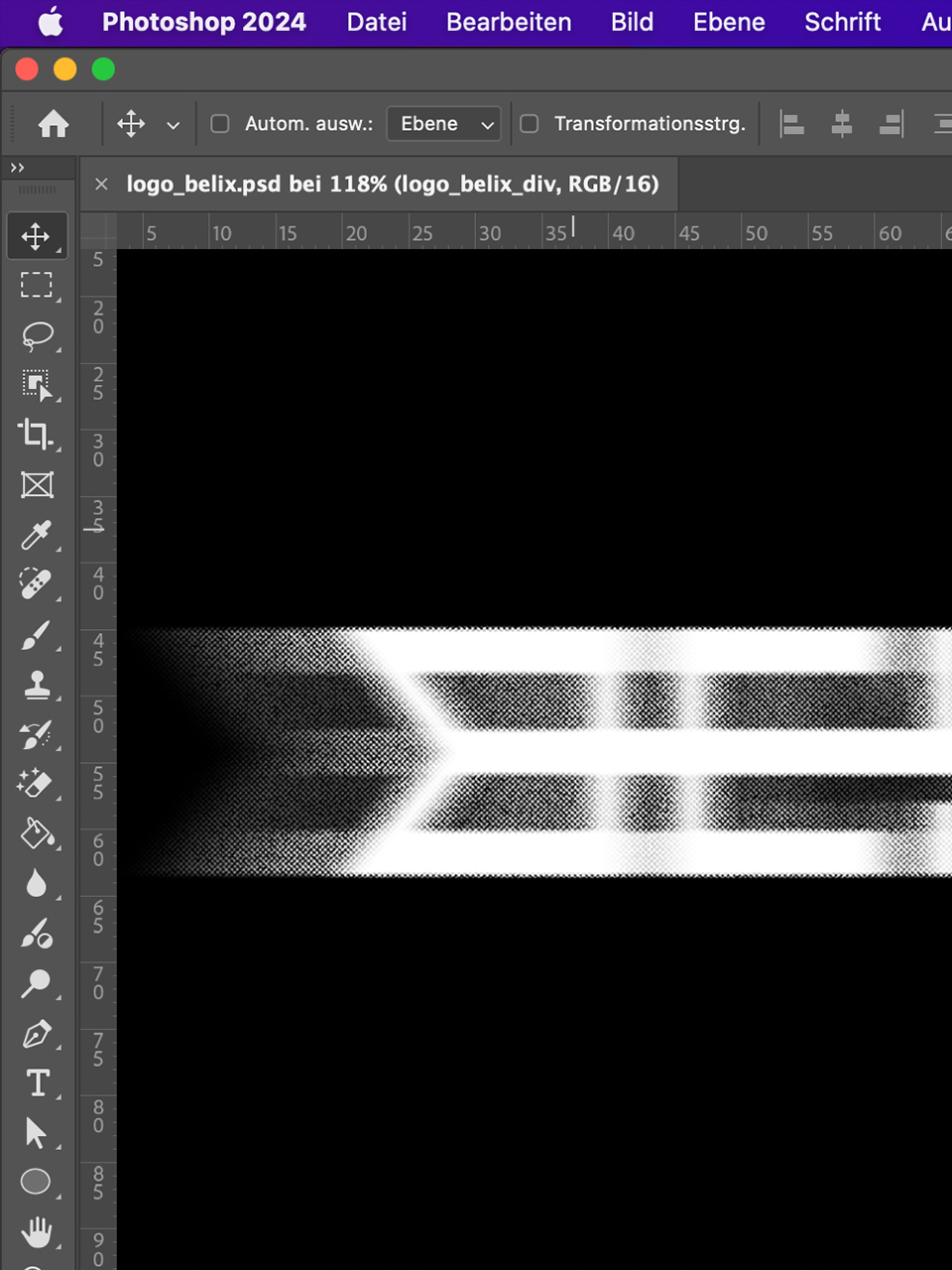Select the Eraser tool
Image resolution: width=952 pixels, height=1270 pixels.
(37, 784)
